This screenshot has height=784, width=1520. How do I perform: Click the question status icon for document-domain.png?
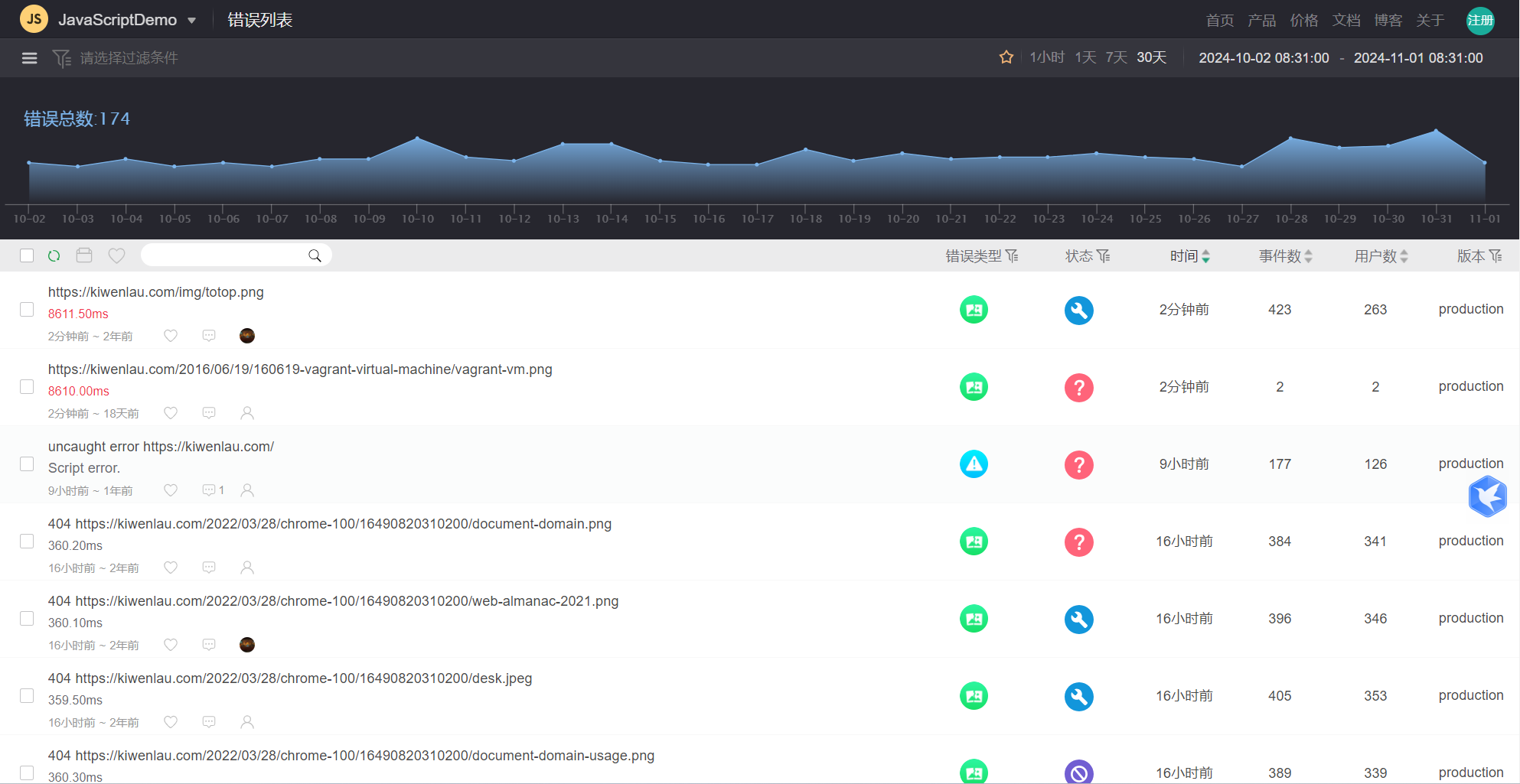tap(1078, 542)
